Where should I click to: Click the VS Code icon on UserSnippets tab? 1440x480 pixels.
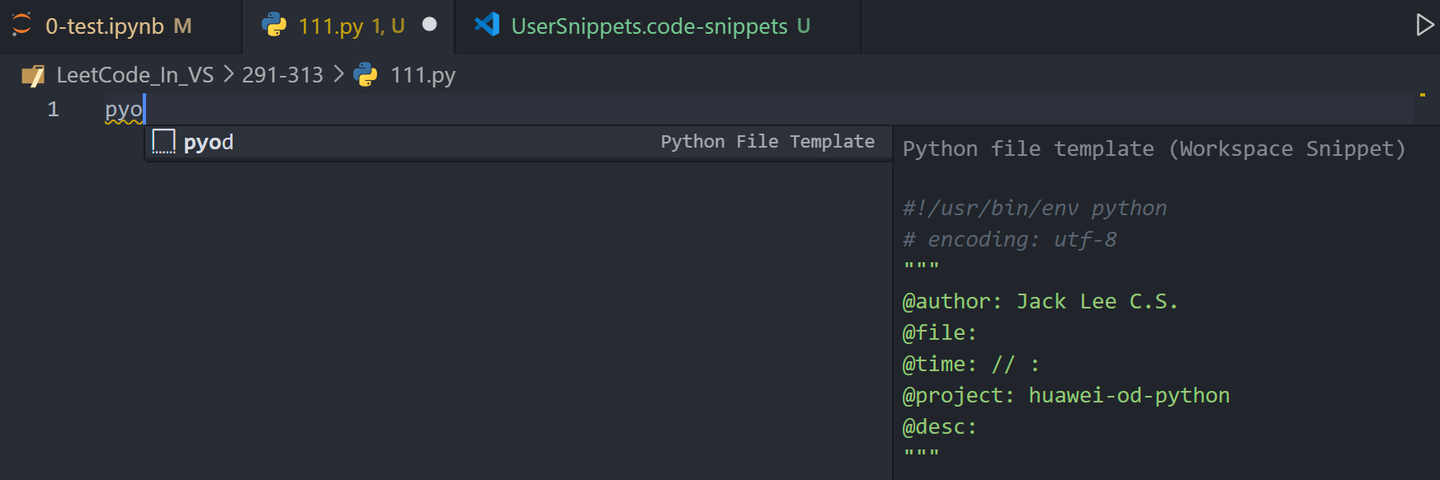(487, 26)
